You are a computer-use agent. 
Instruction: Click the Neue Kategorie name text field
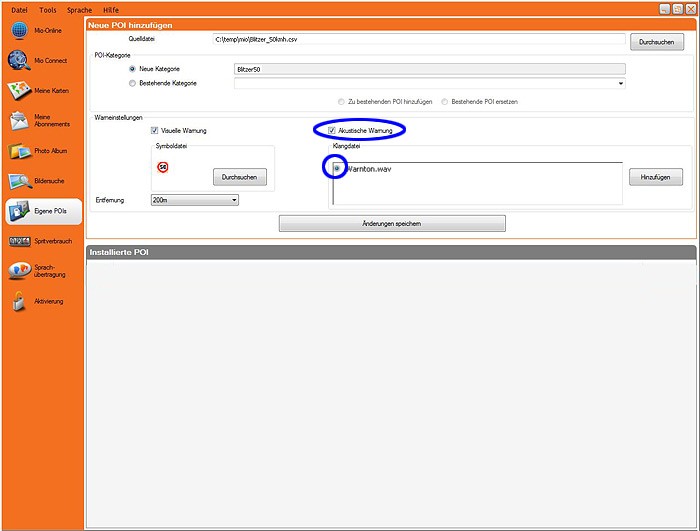tap(428, 69)
